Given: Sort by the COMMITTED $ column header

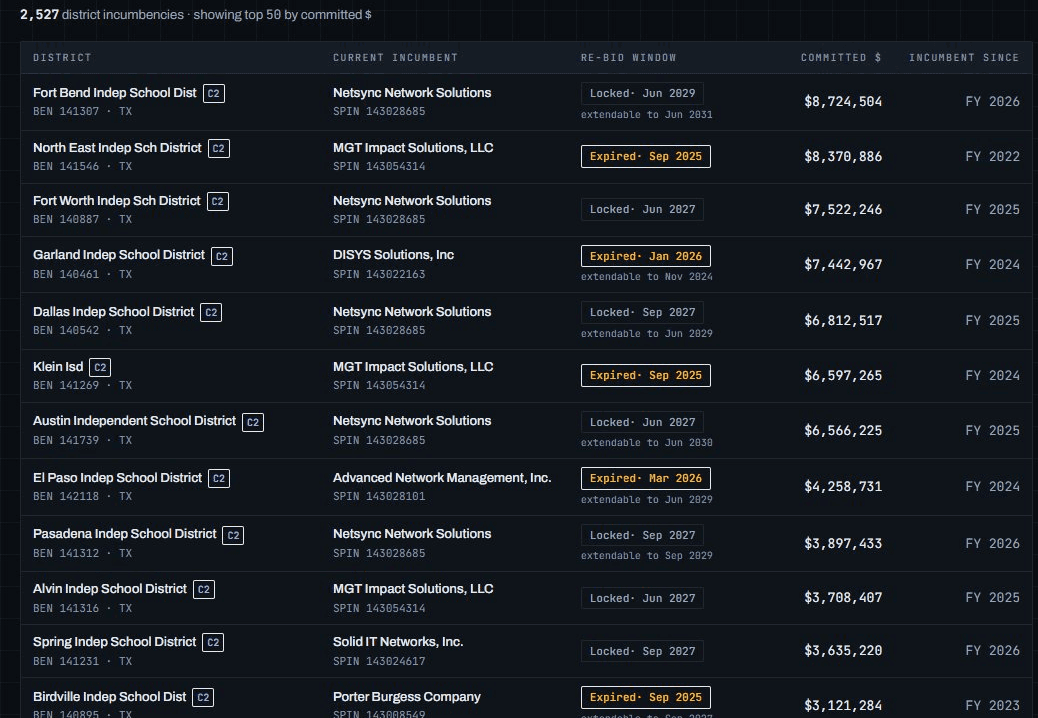Looking at the screenshot, I should [x=841, y=58].
